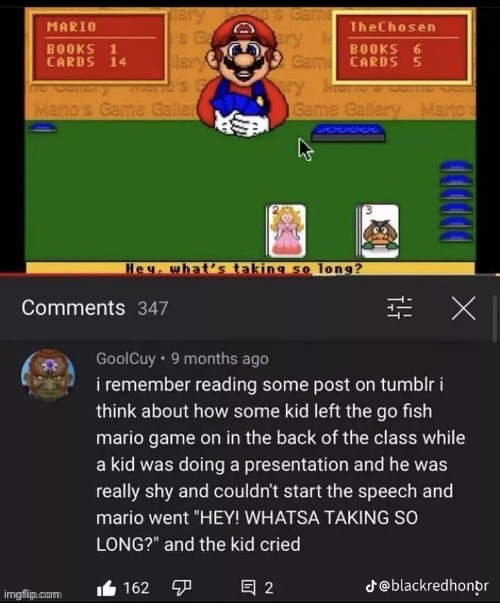Click TheChosen player scoreboard panel

pyautogui.click(x=402, y=47)
